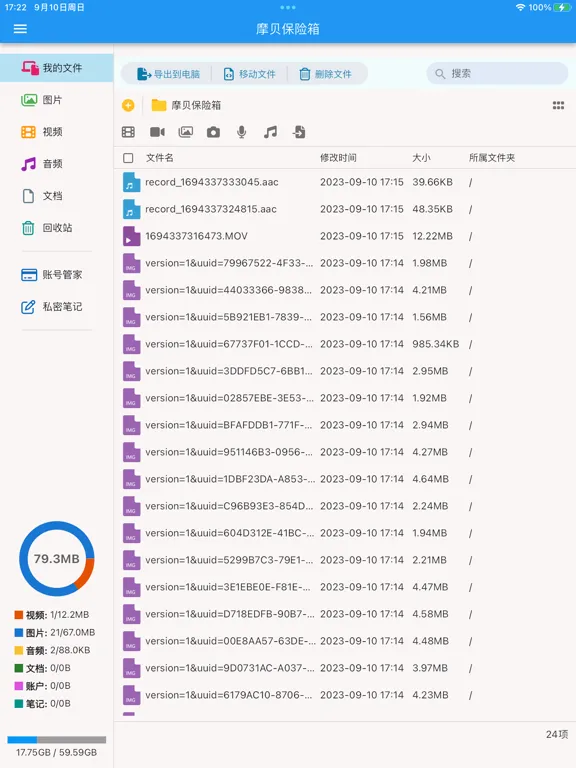Click orange 视频 legend swatch

(x=19, y=615)
